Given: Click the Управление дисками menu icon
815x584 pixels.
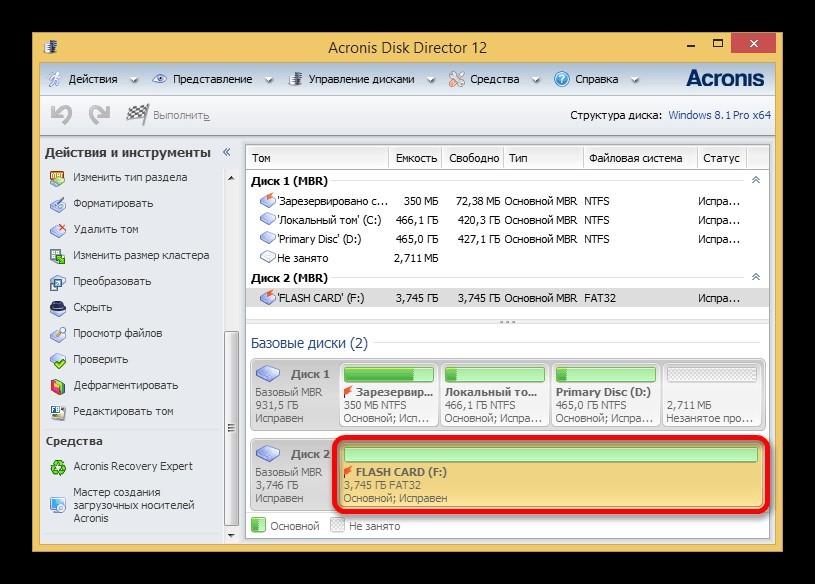Looking at the screenshot, I should tap(295, 79).
